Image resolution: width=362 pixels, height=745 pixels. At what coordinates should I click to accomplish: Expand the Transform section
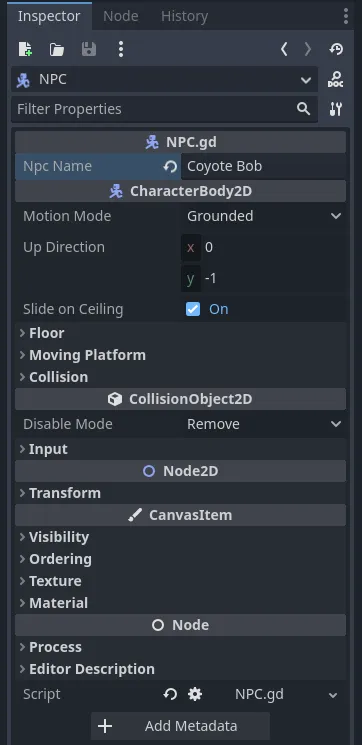60,493
